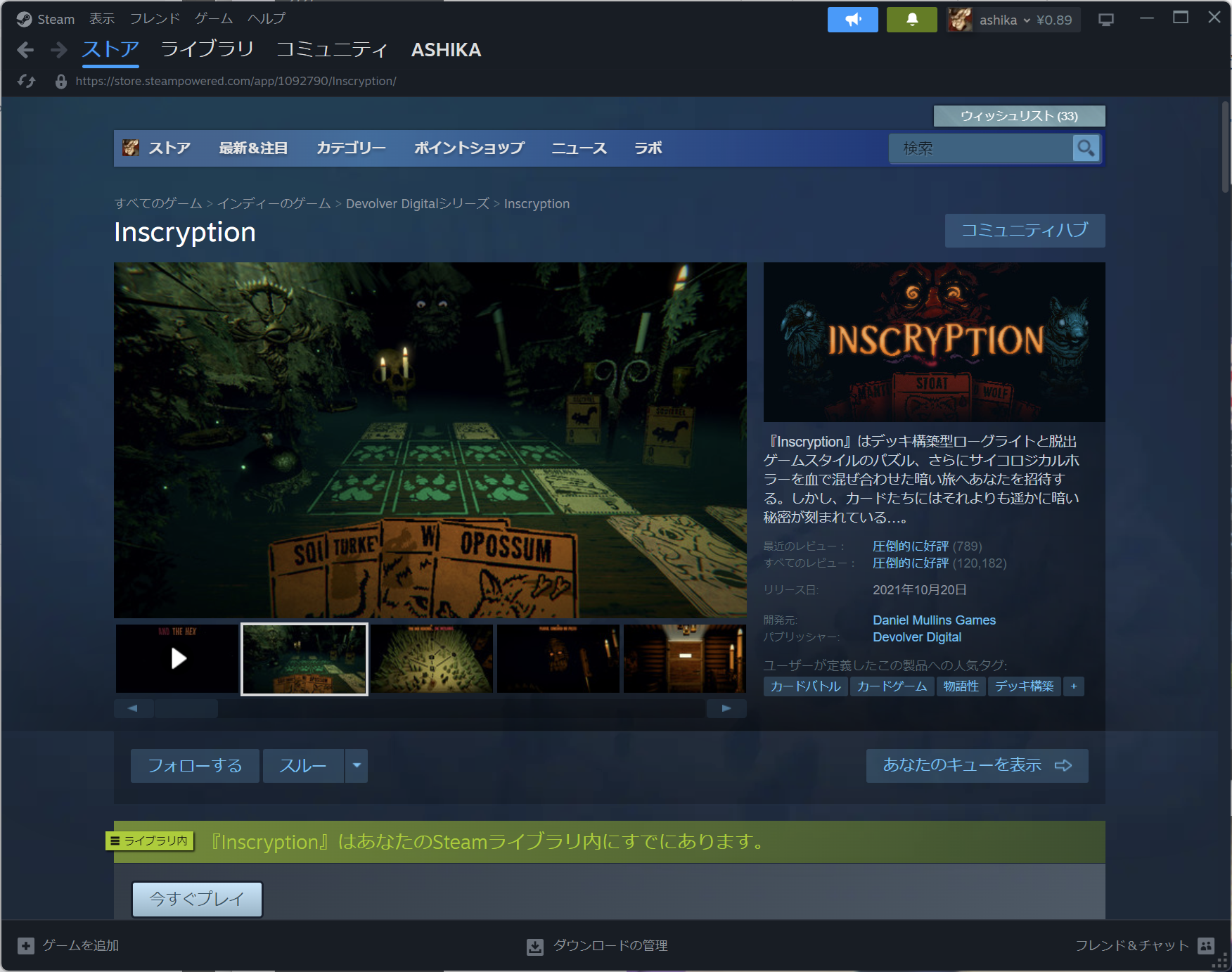Open the Steam menu
This screenshot has height=972, width=1232.
[56, 20]
